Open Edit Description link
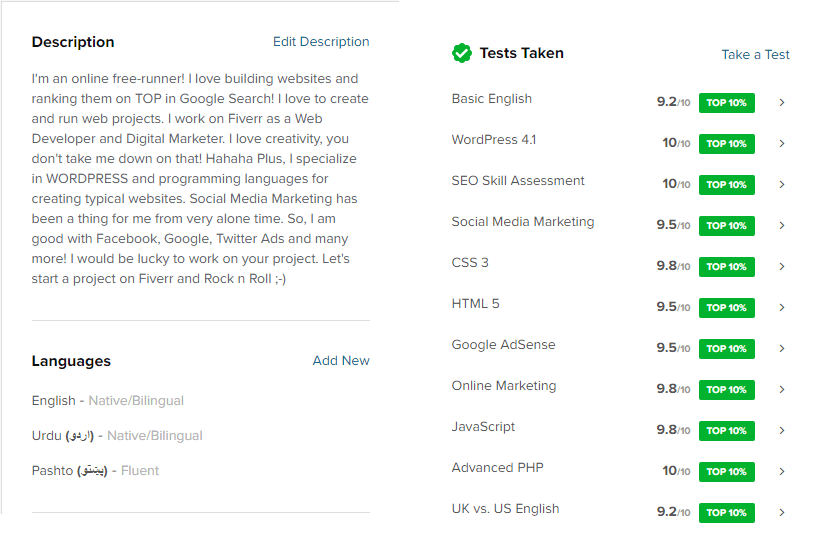This screenshot has height=556, width=818. coord(321,42)
